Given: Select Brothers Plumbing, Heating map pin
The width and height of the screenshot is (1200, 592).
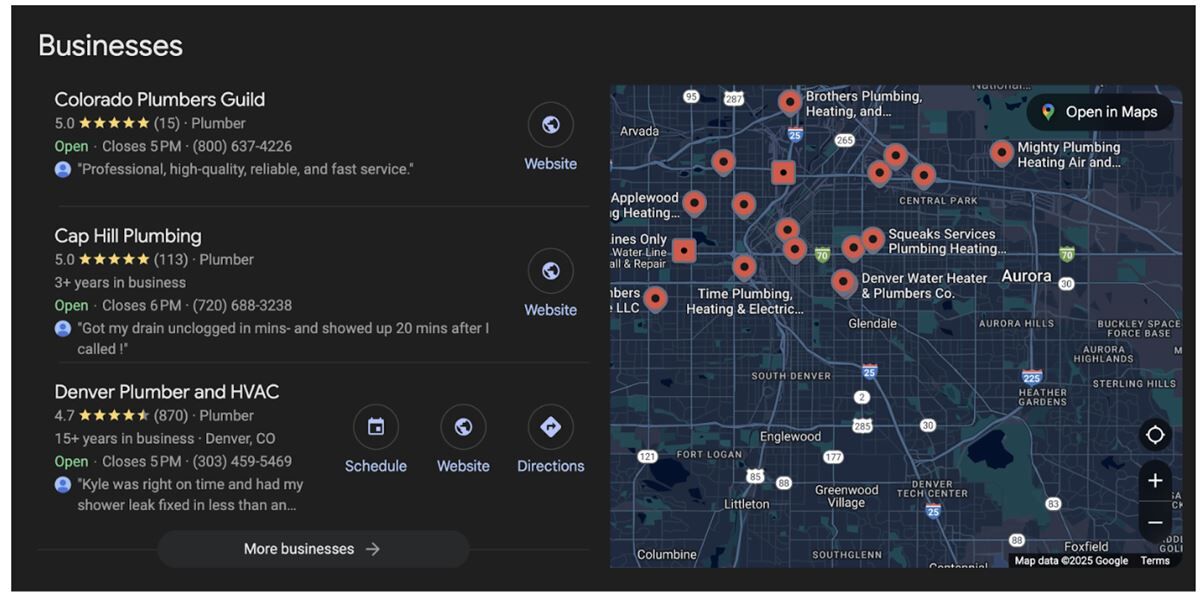Looking at the screenshot, I should [x=790, y=102].
